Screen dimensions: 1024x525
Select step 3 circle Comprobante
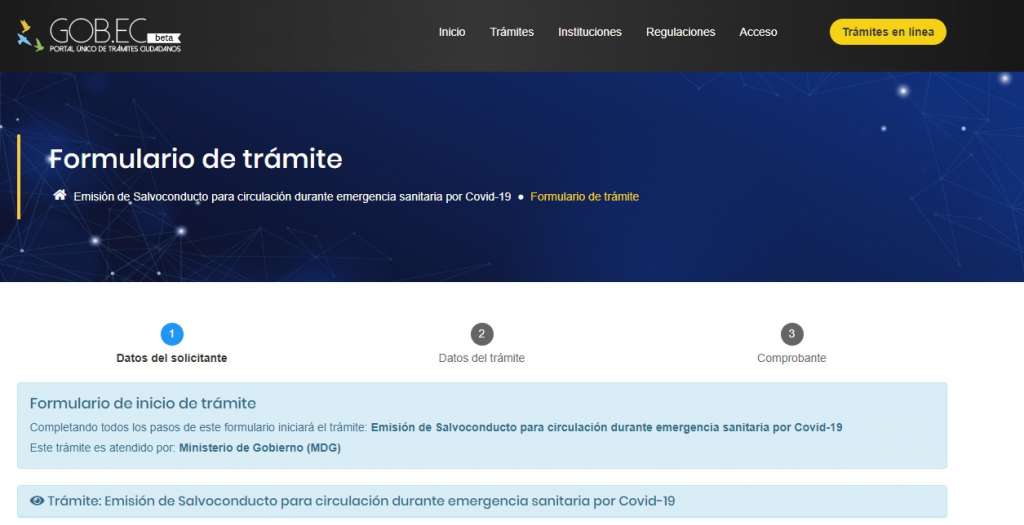point(792,334)
